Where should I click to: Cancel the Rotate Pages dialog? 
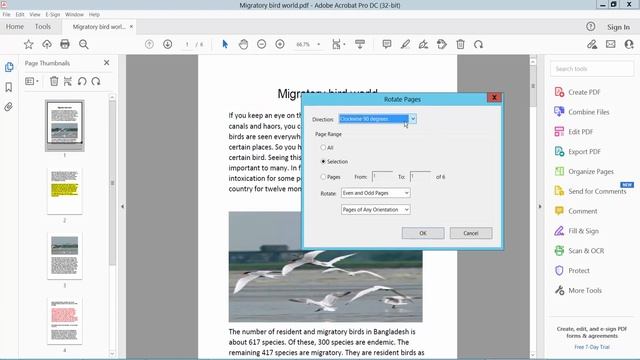click(471, 233)
